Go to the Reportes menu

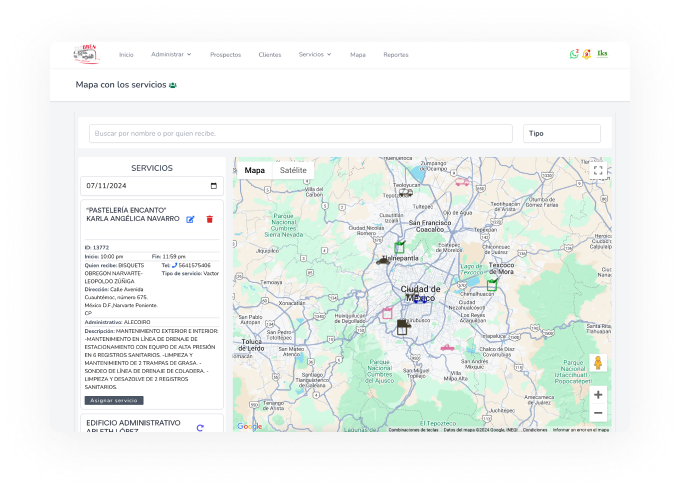pos(396,54)
